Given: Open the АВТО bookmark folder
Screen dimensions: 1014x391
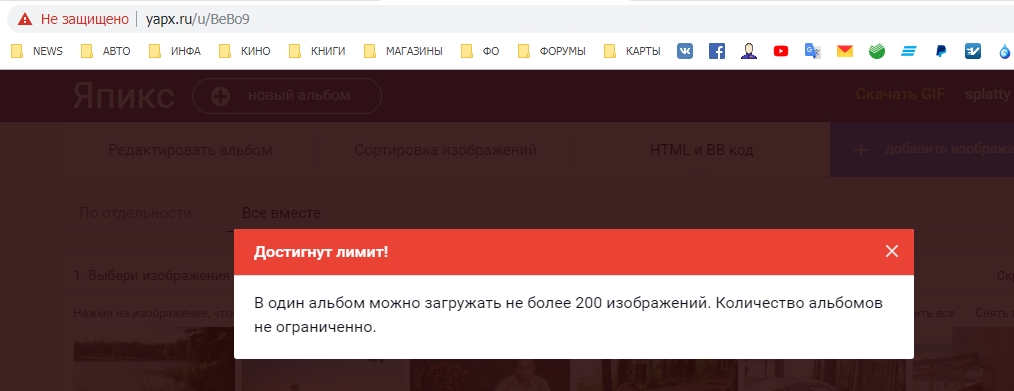Looking at the screenshot, I should coord(106,51).
